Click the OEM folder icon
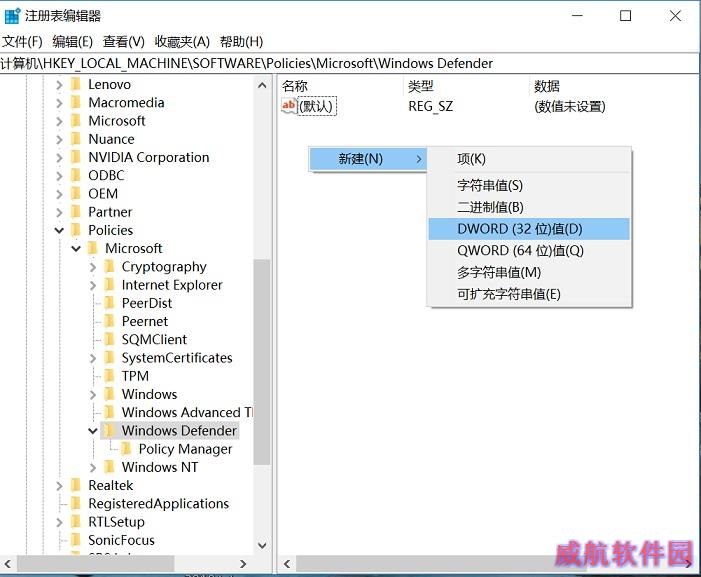The width and height of the screenshot is (701, 577). 76,194
